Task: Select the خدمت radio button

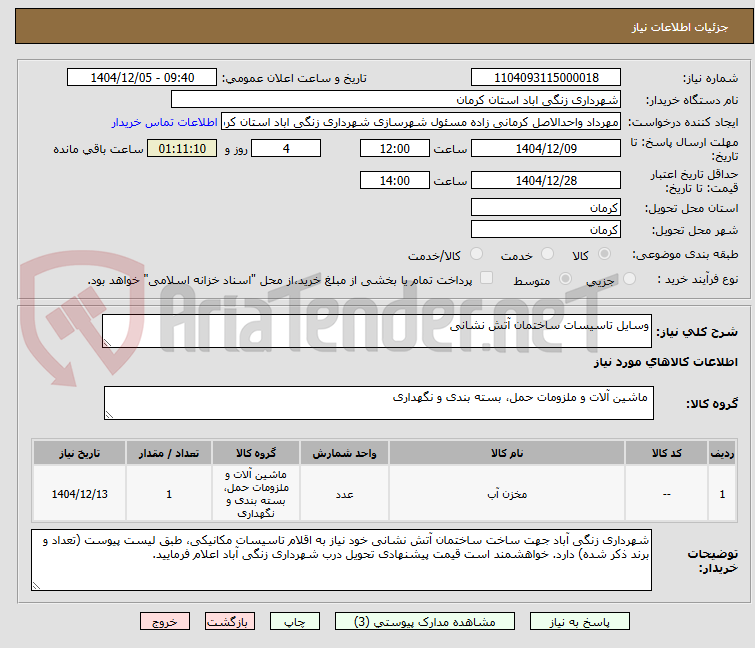Action: tap(547, 254)
